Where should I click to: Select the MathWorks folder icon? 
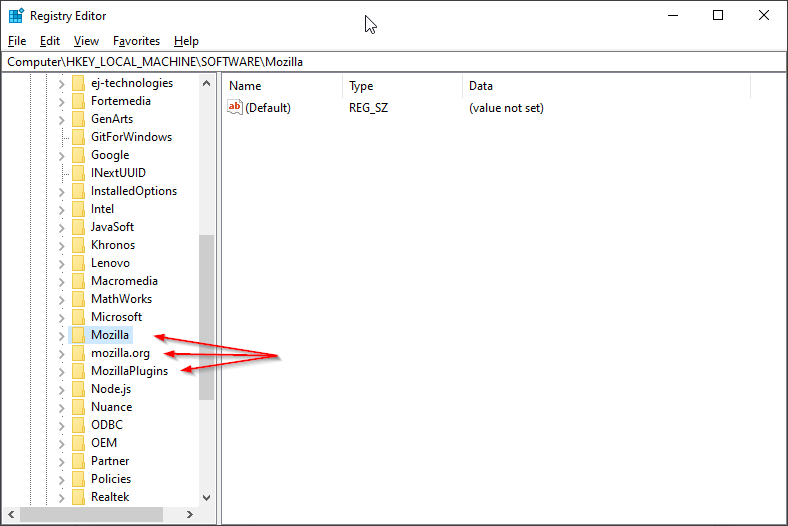[78, 299]
